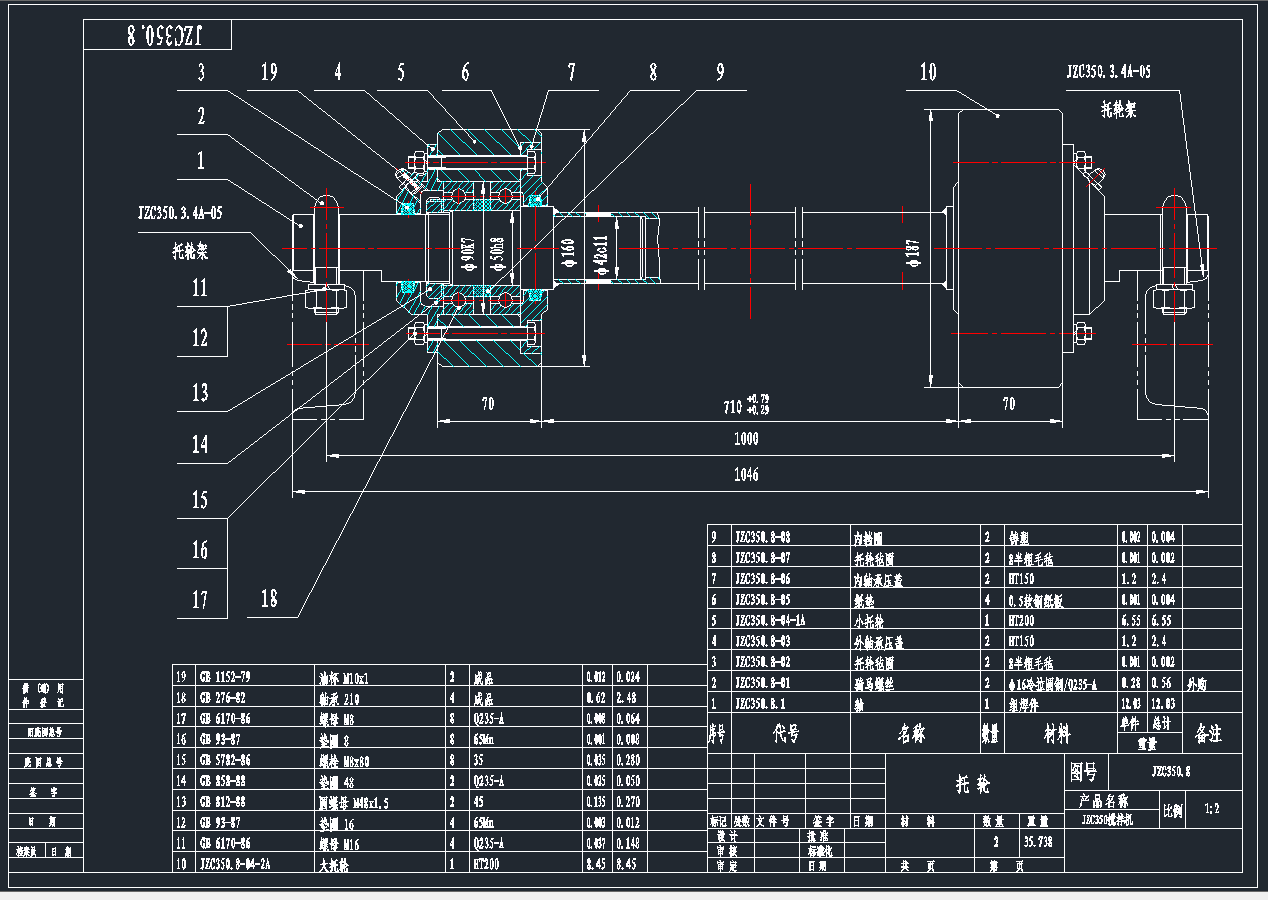Click leader callout number "10" above large roller

pyautogui.click(x=929, y=72)
